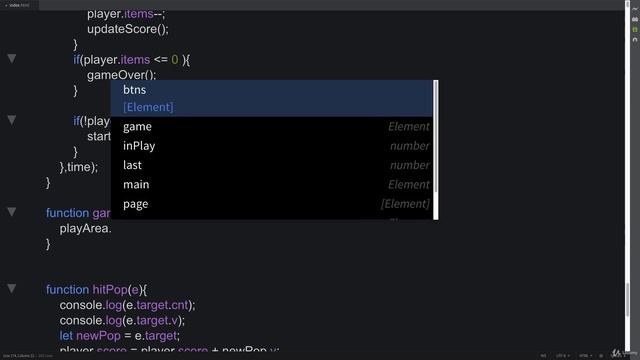The image size is (640, 360).
Task: Click on let newPop = e.target; line
Action: point(120,336)
